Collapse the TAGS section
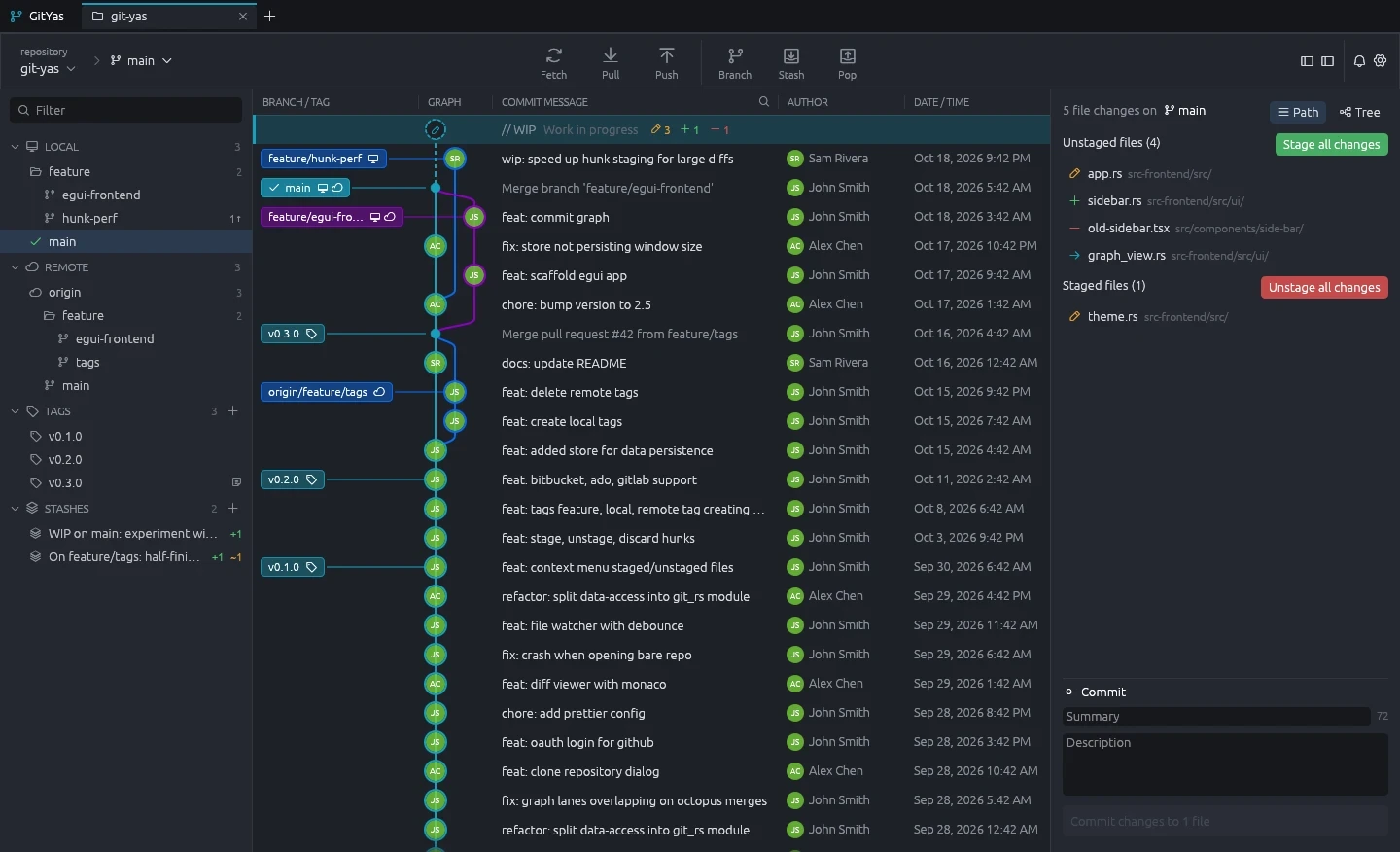 pyautogui.click(x=16, y=411)
